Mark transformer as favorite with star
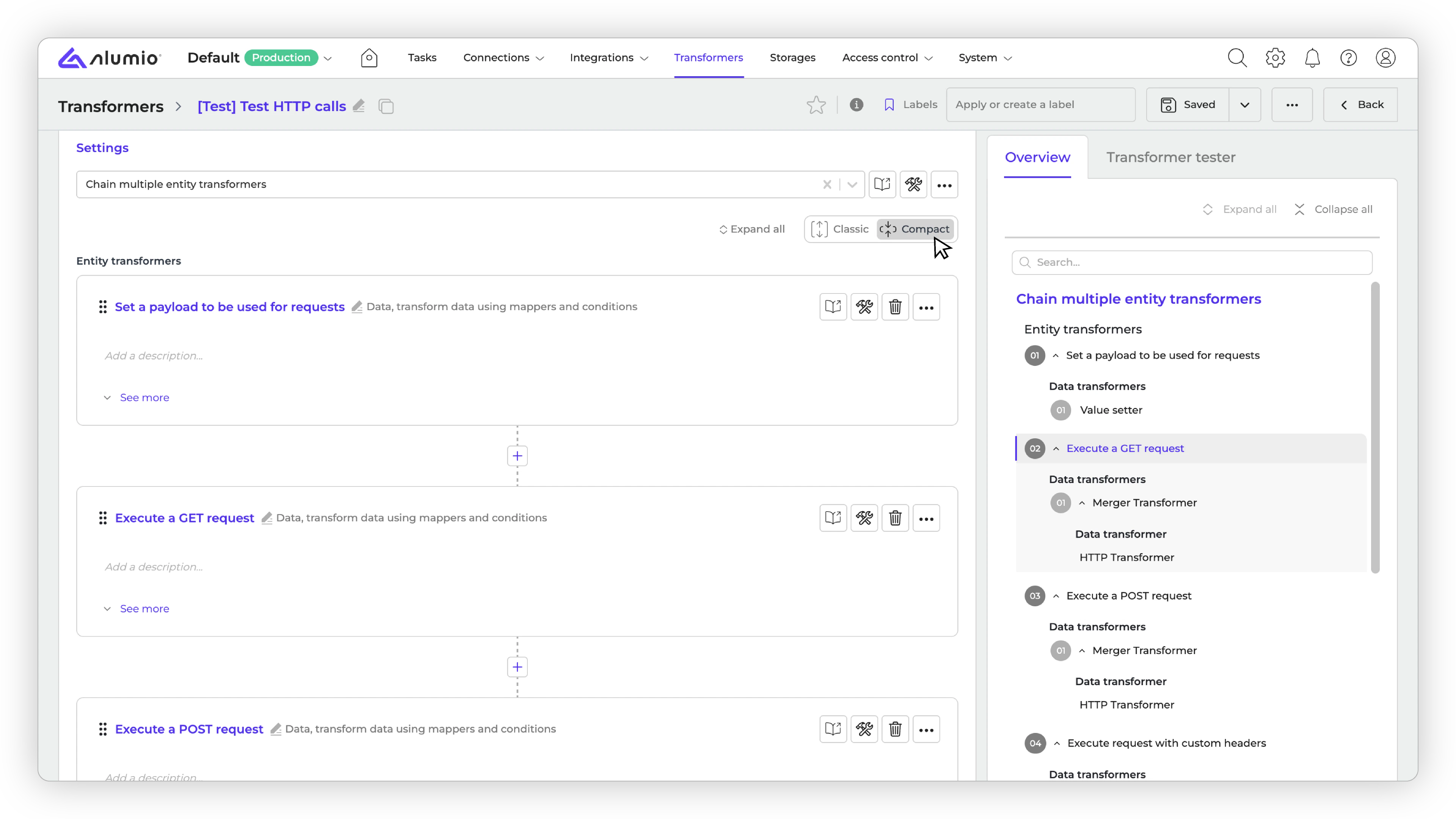The width and height of the screenshot is (1456, 819). (x=816, y=105)
